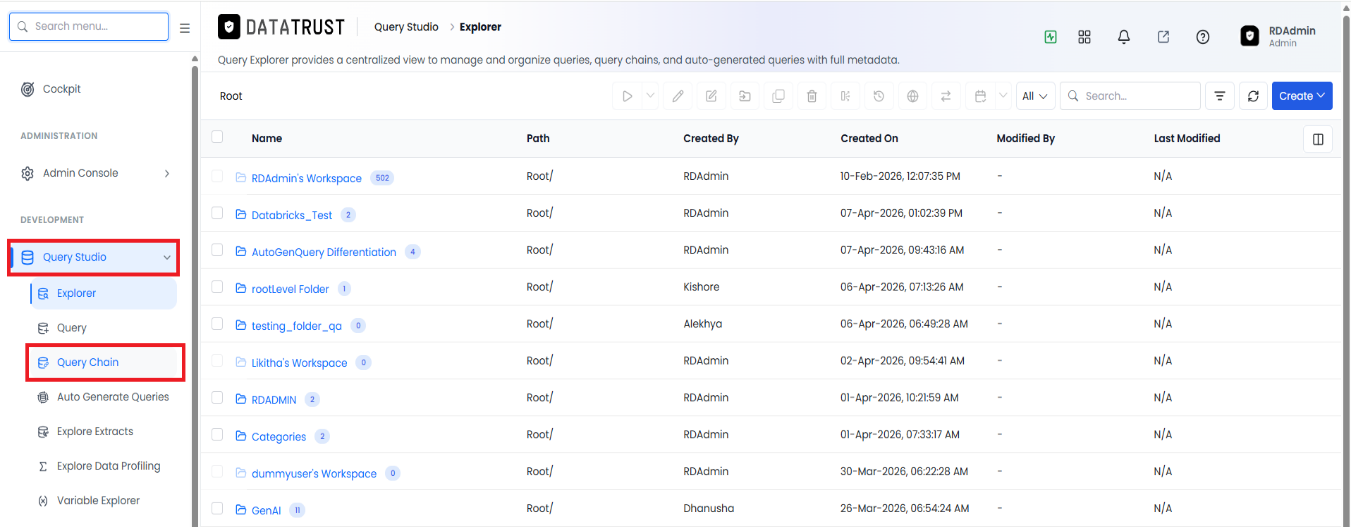Open the AutoGenQuery Differentiation folder
1351x527 pixels.
pos(323,252)
